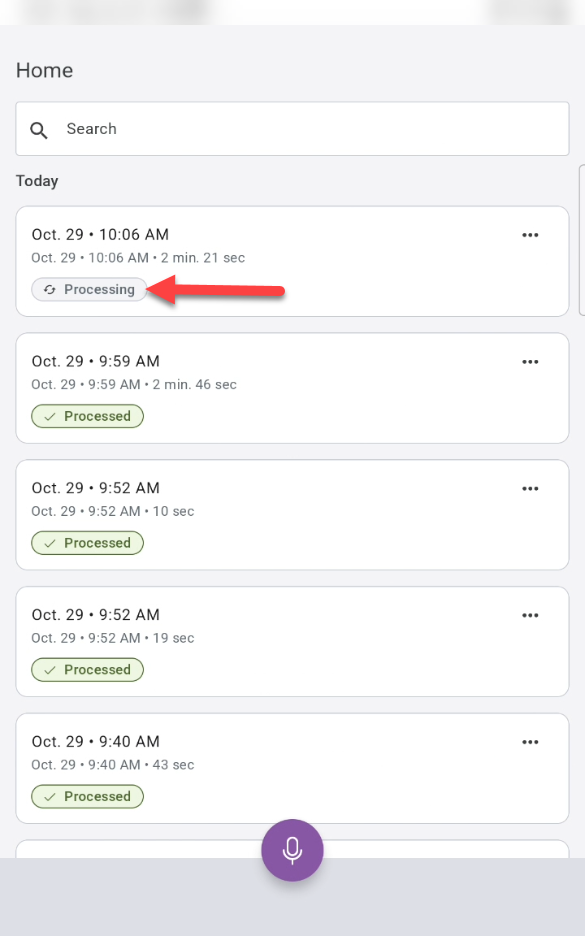The image size is (585, 936).
Task: Click the Processed chip on the 9:59 AM recording
Action: (87, 416)
